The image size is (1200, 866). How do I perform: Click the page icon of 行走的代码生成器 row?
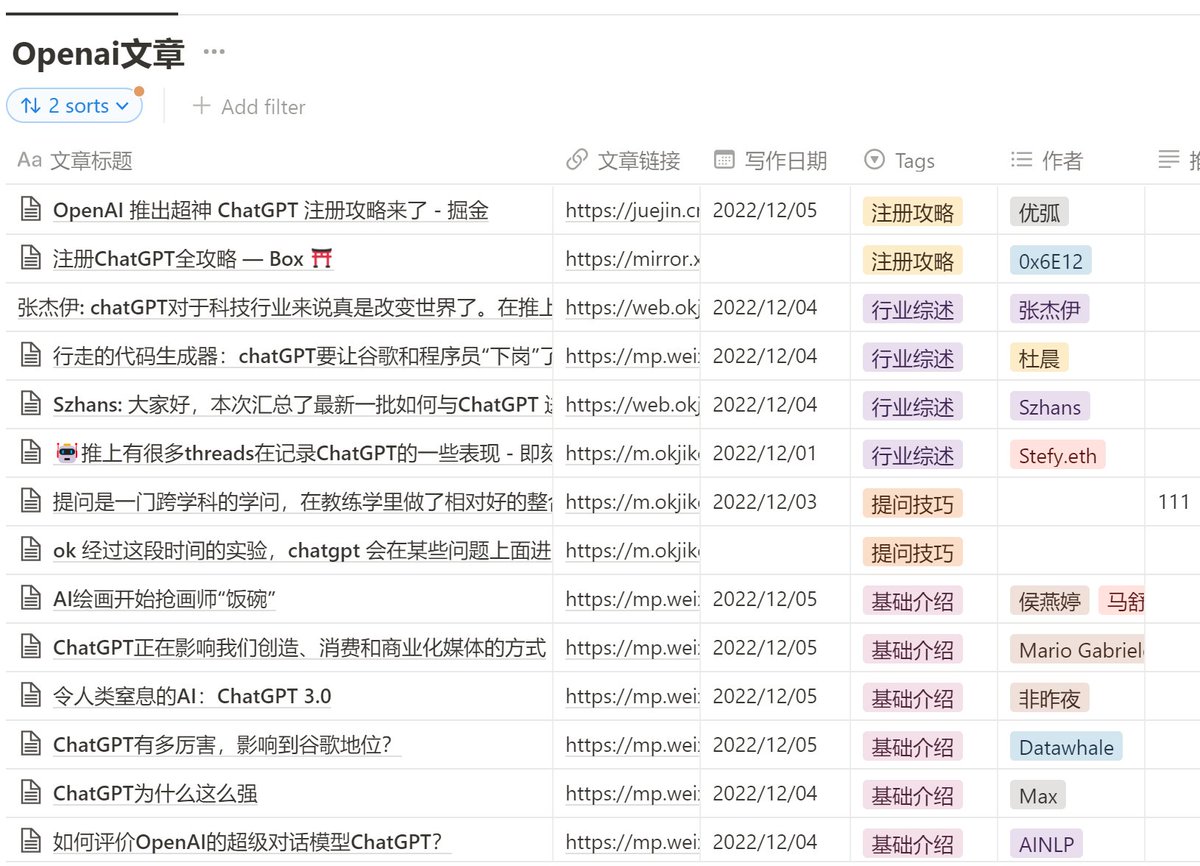[32, 356]
